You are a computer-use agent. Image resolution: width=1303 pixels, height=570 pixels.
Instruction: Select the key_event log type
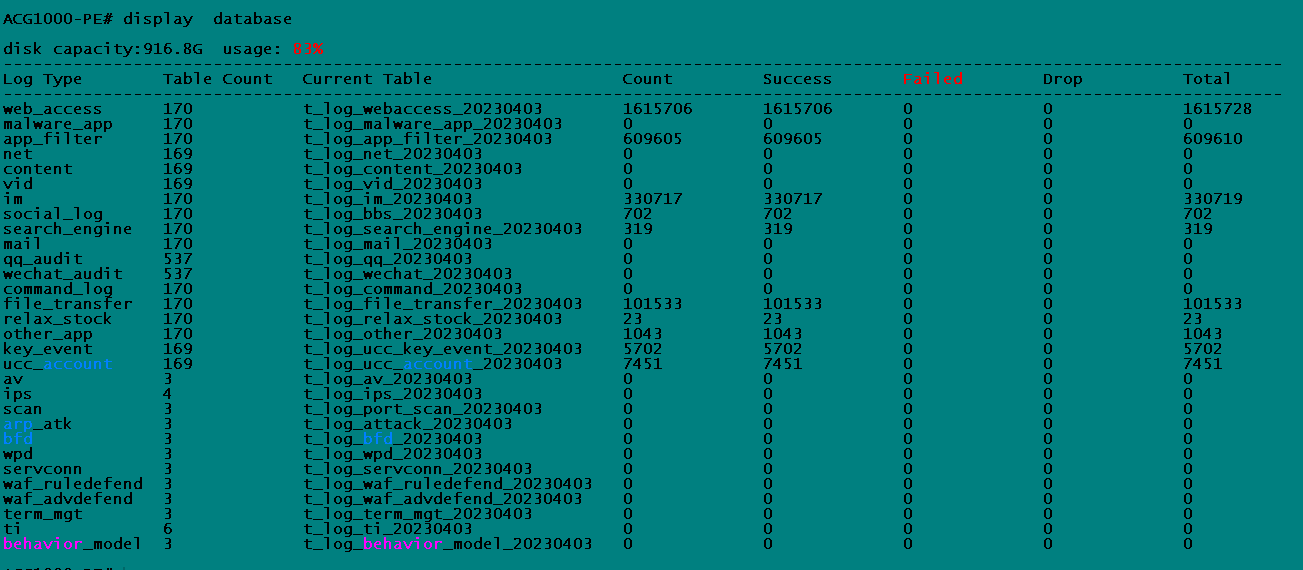pos(48,349)
